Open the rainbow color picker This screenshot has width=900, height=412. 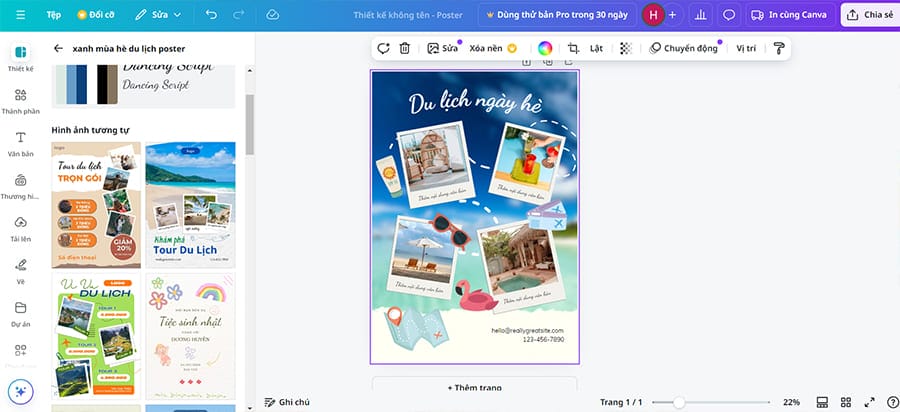point(545,49)
